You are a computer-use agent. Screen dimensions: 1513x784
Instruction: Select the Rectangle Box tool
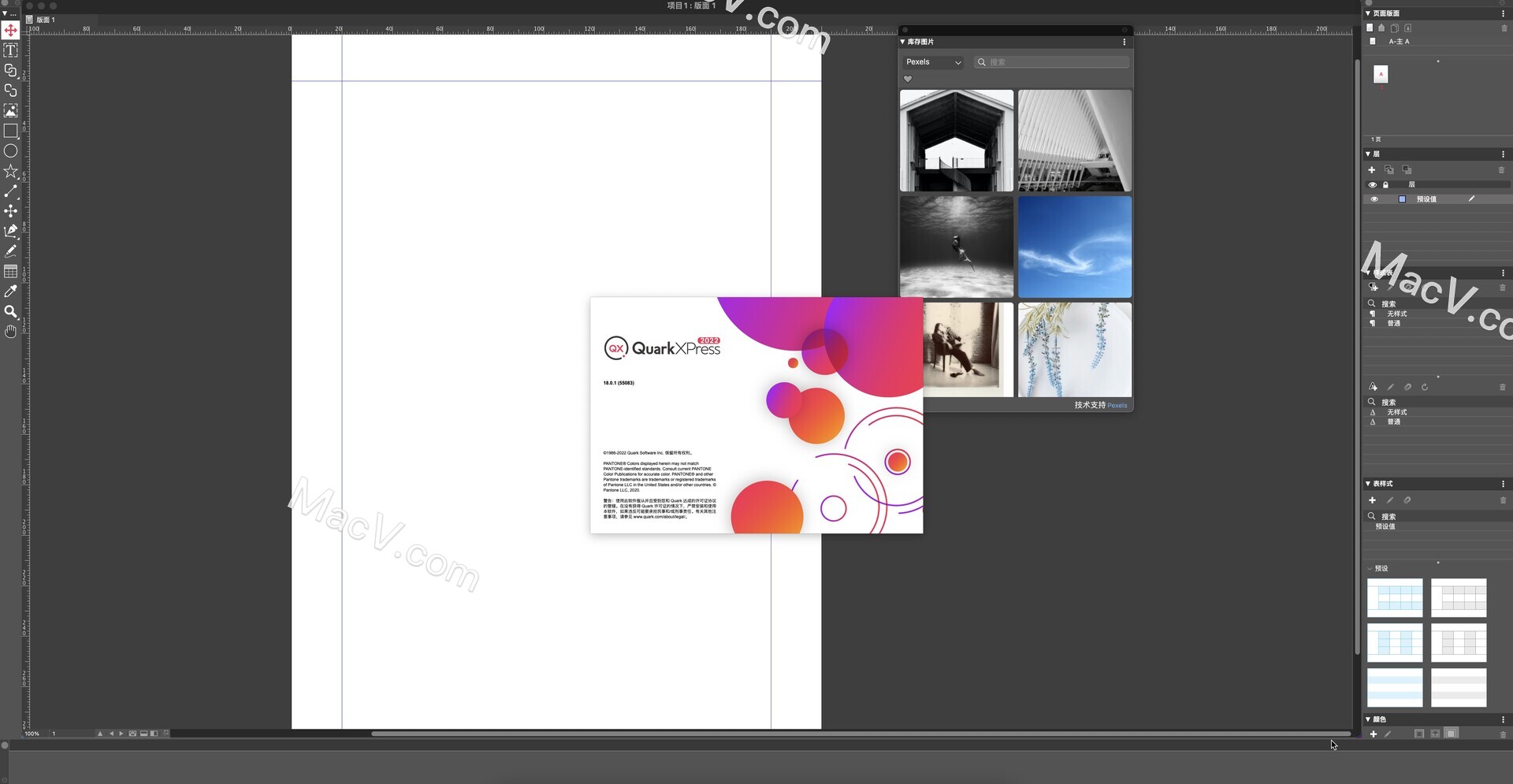click(x=10, y=131)
